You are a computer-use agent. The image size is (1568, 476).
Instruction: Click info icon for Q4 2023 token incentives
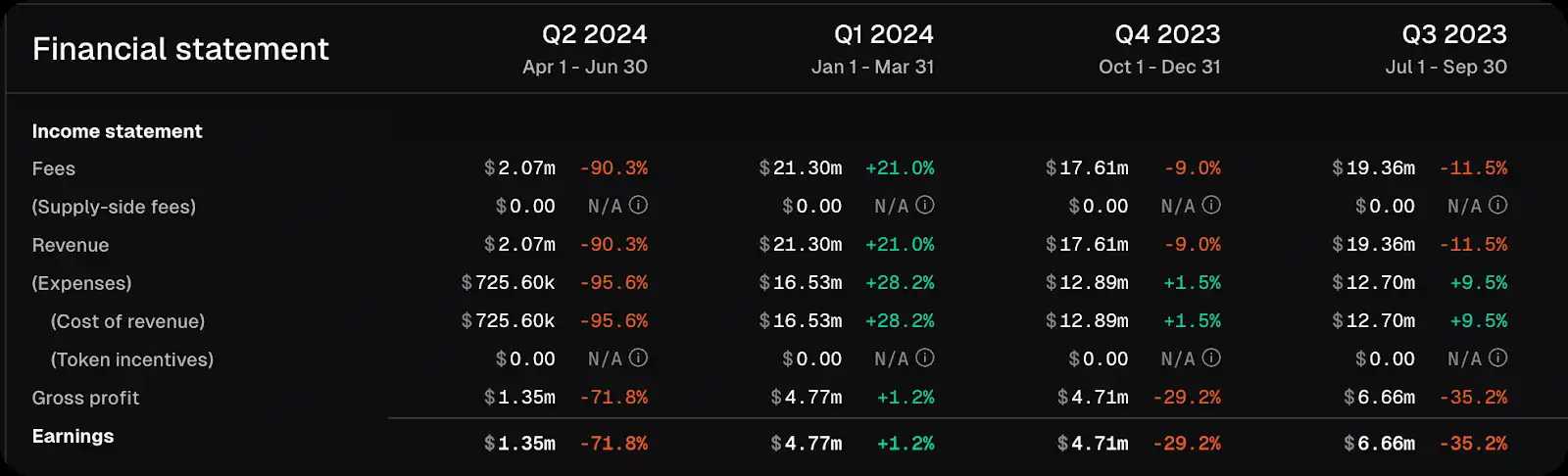click(1211, 358)
